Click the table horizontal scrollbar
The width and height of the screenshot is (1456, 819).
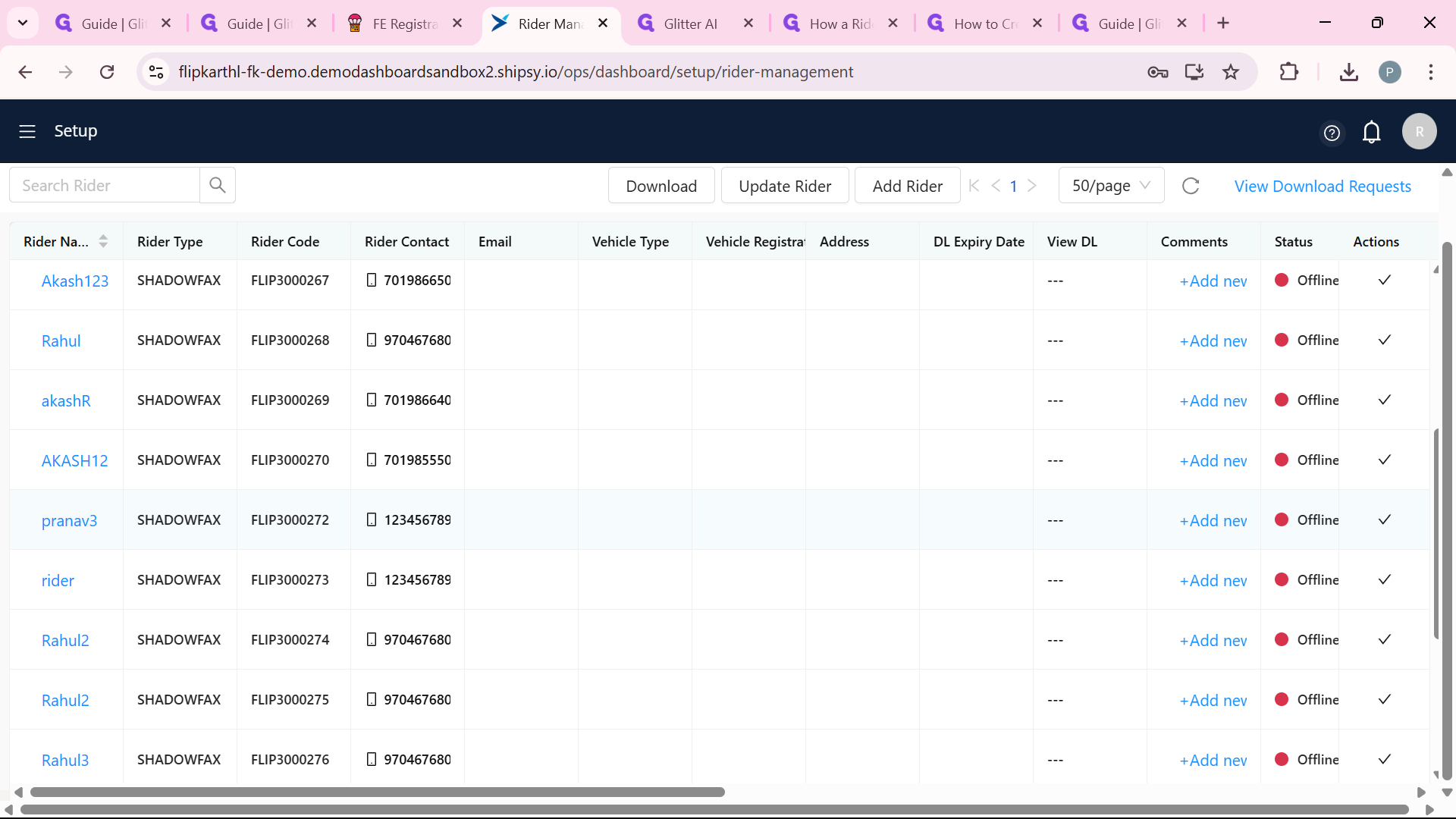(377, 792)
